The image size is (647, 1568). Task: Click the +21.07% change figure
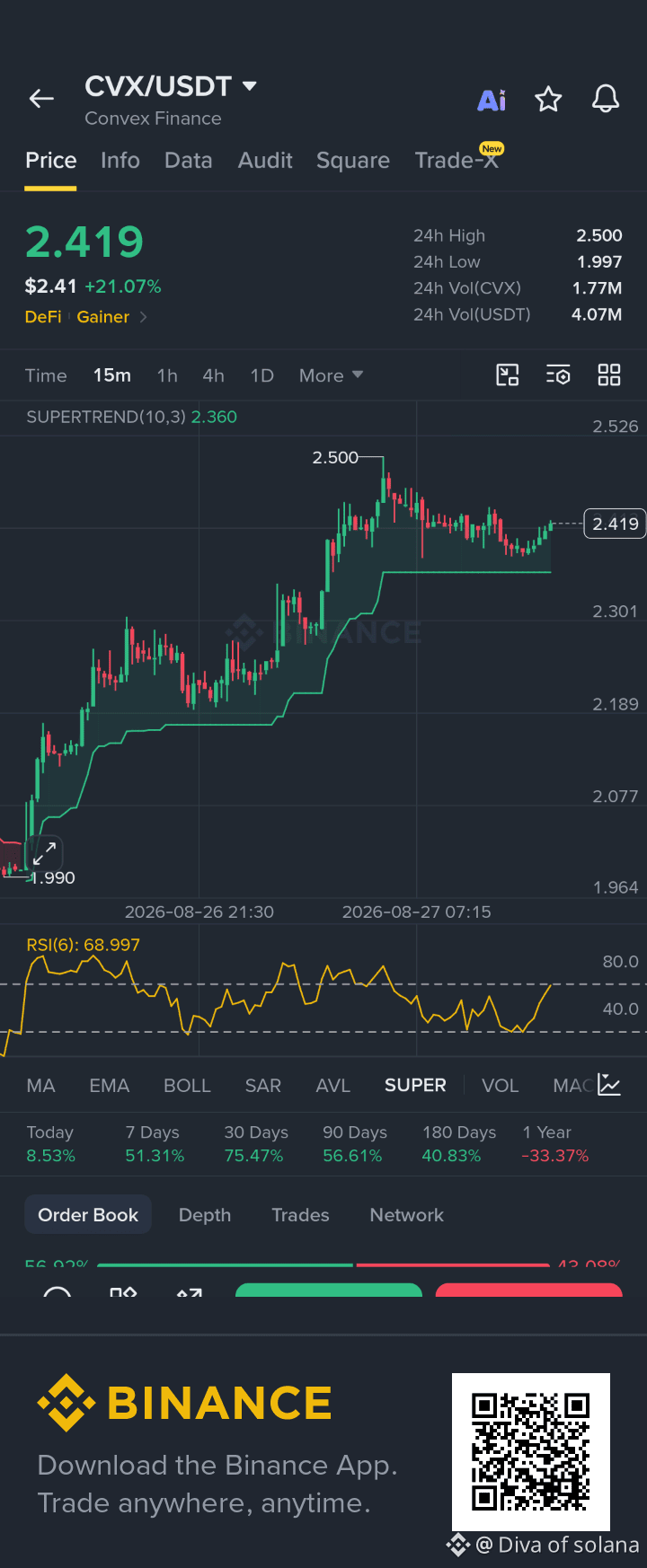[x=123, y=286]
